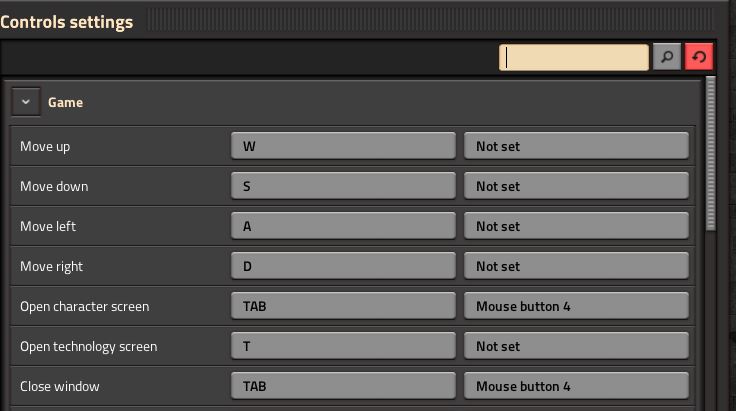The image size is (736, 411).
Task: Edit Close window Mouse button 4 binding
Action: [x=576, y=386]
